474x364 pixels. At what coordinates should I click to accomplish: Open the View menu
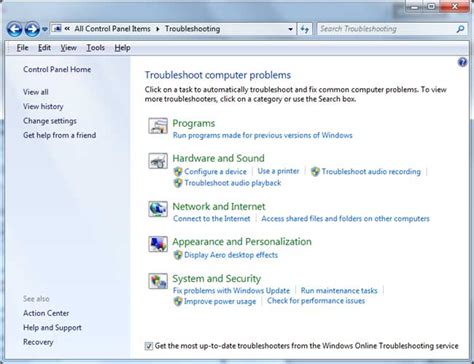pos(68,48)
